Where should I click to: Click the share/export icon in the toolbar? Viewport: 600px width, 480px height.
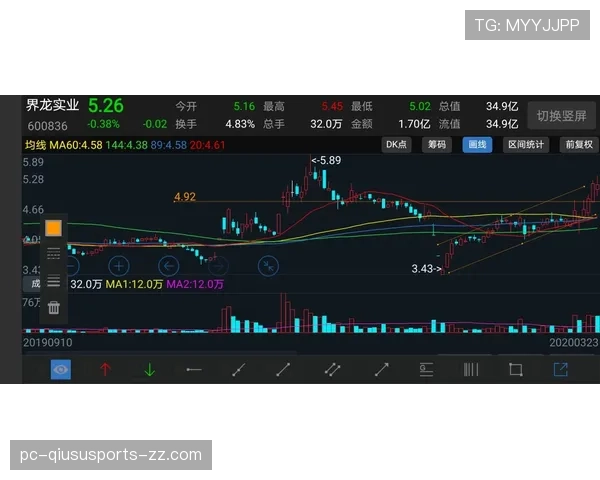click(560, 369)
